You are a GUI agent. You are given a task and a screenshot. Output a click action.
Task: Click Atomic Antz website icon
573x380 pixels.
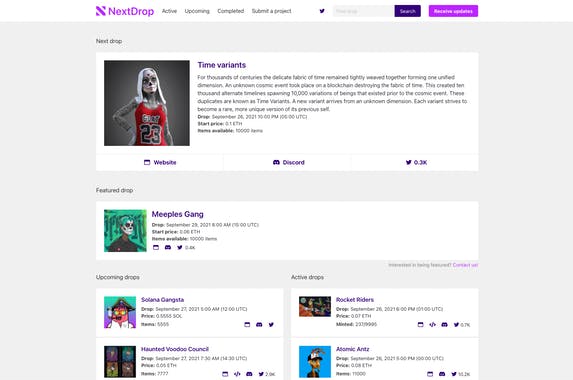(430, 374)
